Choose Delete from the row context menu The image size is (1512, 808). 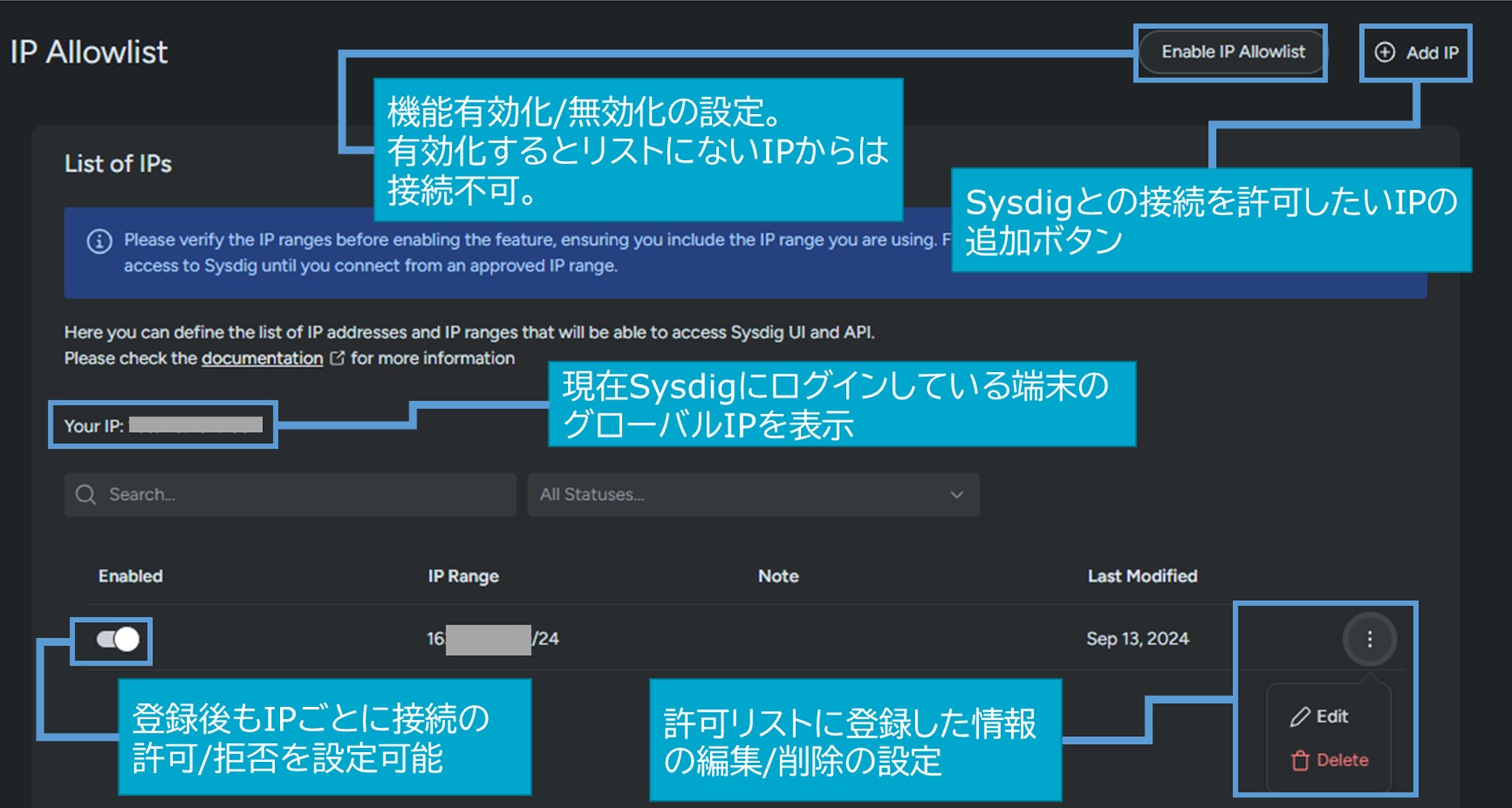coord(1341,760)
